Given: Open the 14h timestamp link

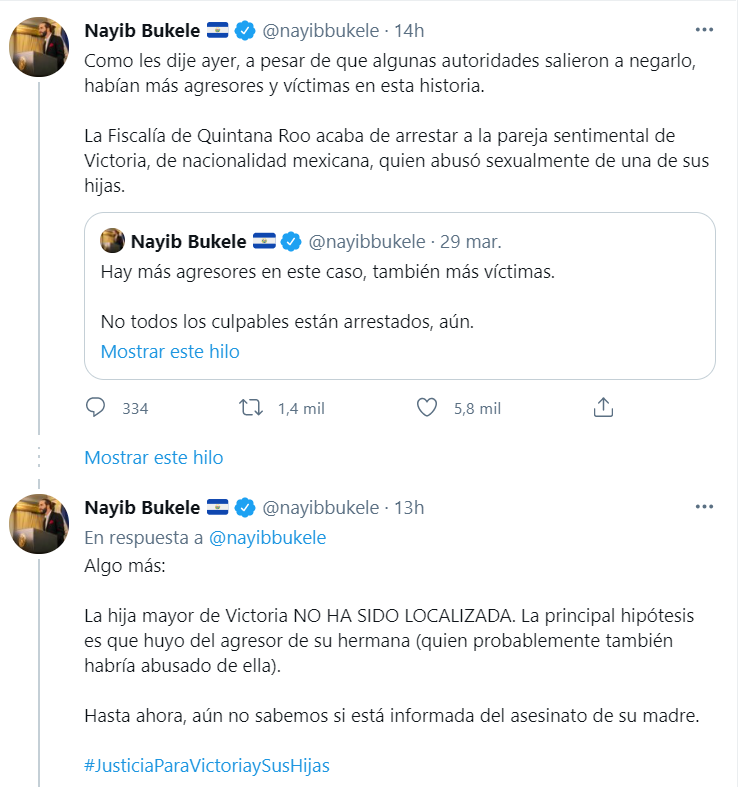Looking at the screenshot, I should (410, 30).
